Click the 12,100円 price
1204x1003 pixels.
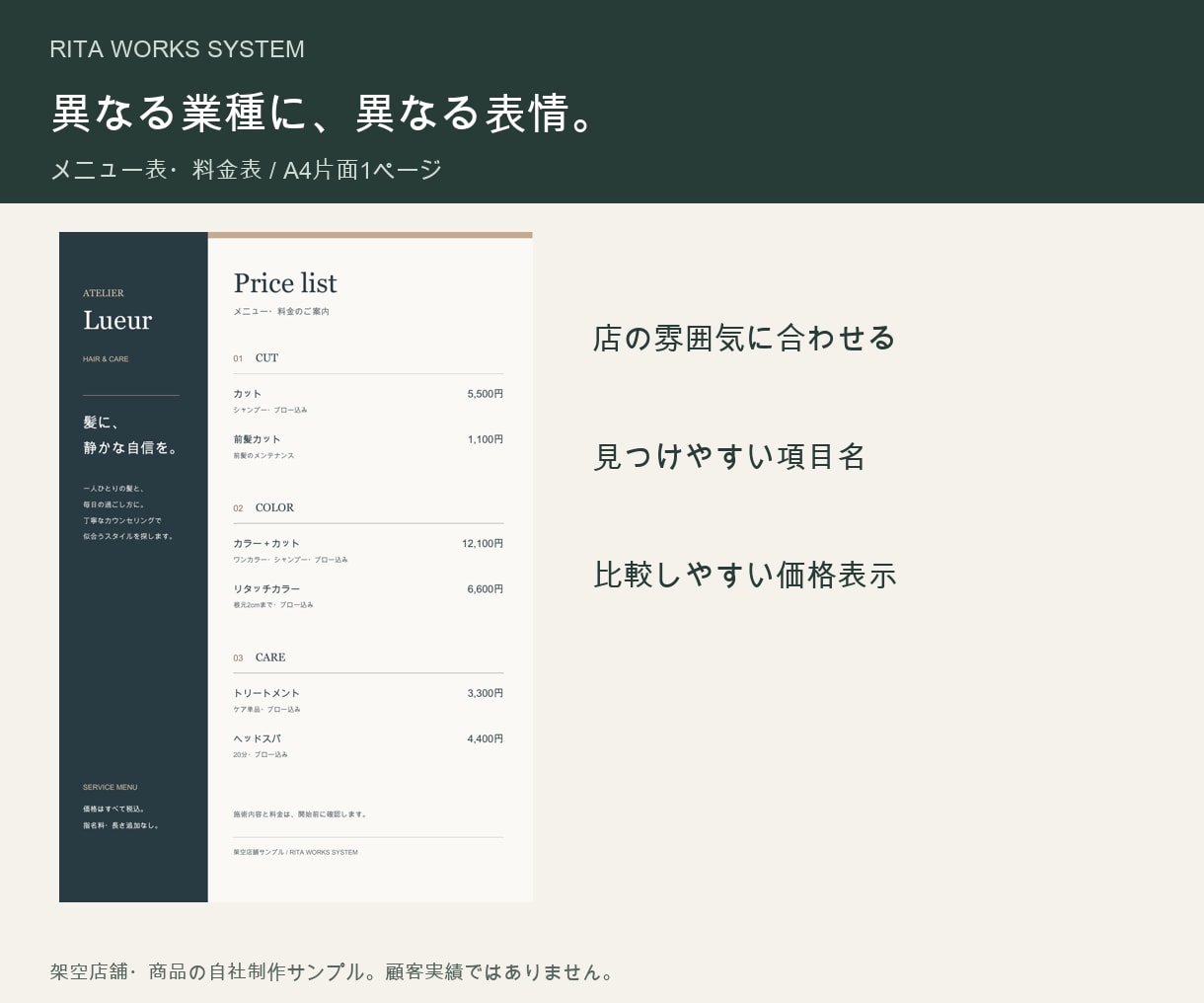pyautogui.click(x=483, y=543)
